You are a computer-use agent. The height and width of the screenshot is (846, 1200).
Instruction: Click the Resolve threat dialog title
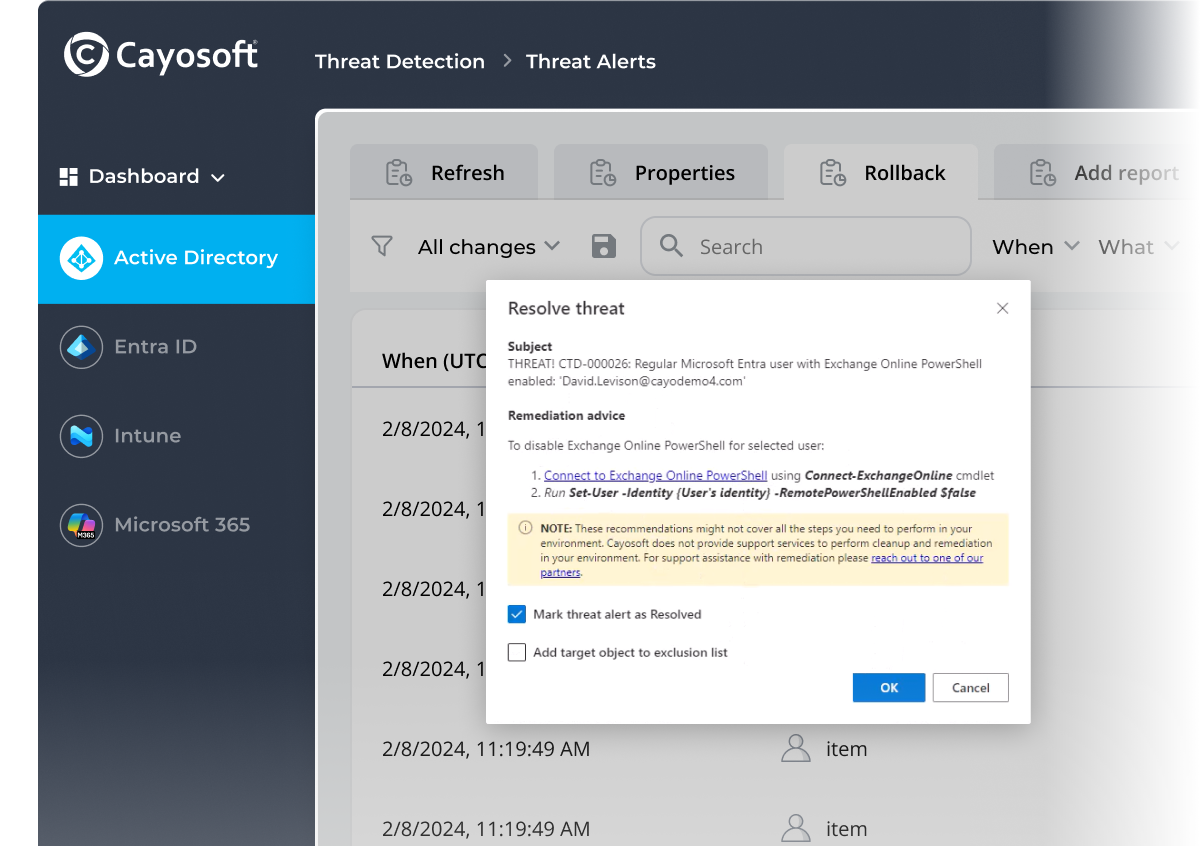pos(566,309)
